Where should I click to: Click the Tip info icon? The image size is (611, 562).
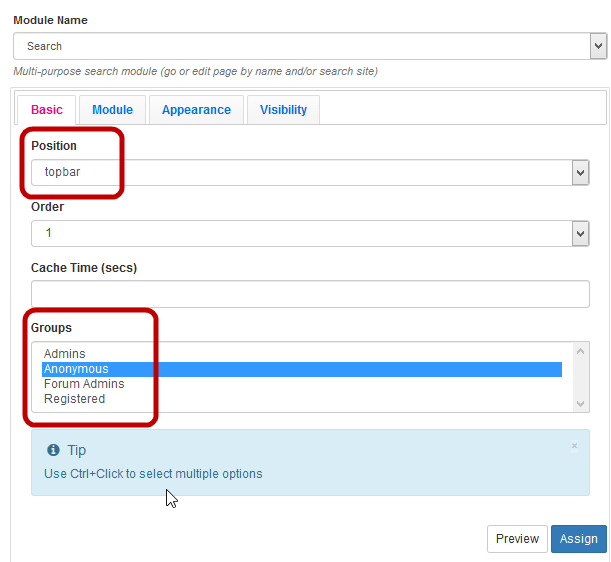(x=53, y=450)
